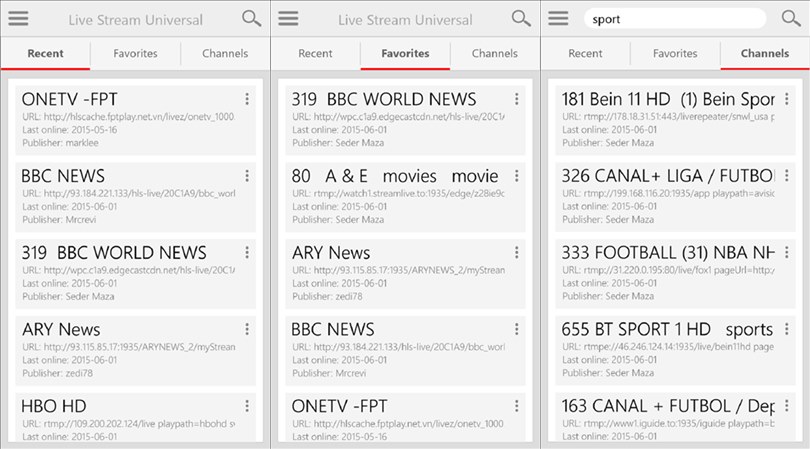Tap search icon beside sport field
This screenshot has height=449, width=810.
coord(791,19)
